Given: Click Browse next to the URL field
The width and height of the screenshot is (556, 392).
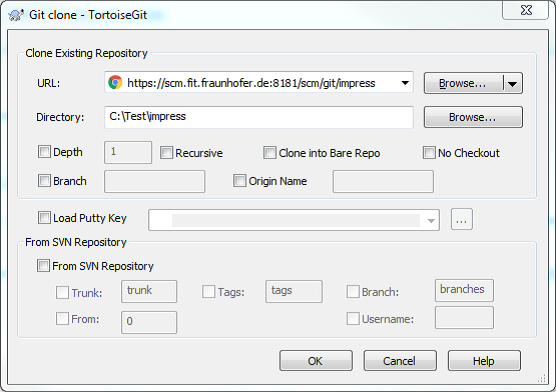Looking at the screenshot, I should tap(463, 83).
